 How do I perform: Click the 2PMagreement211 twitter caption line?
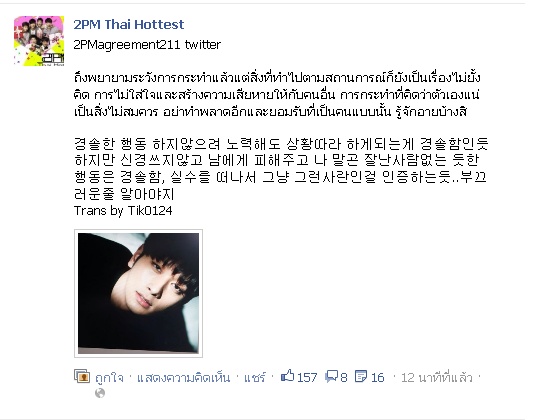pos(147,44)
